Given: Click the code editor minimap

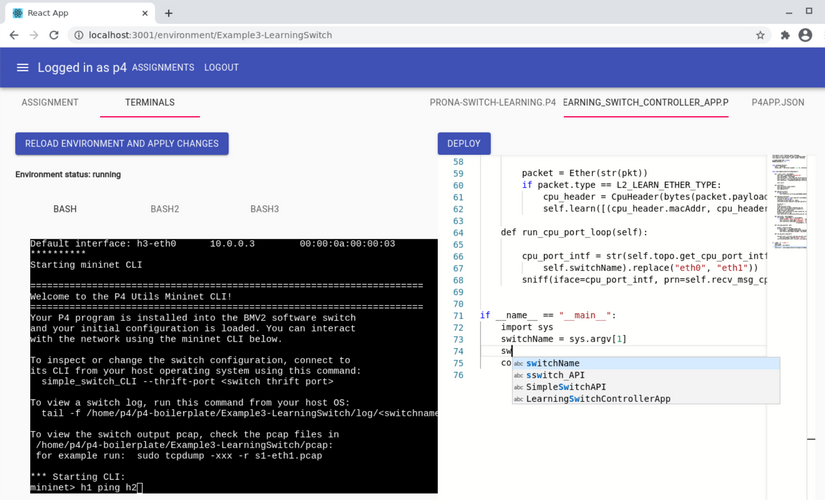Looking at the screenshot, I should 789,201.
